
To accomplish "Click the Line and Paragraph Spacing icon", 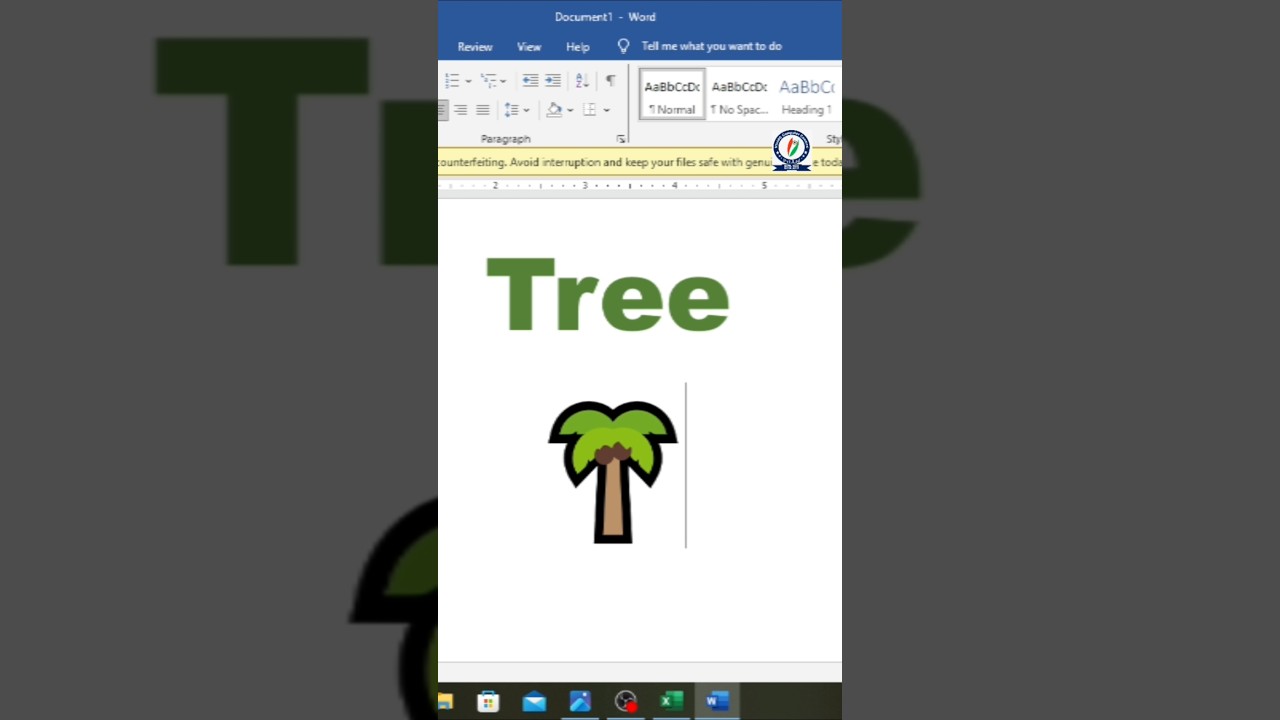I will click(x=511, y=110).
